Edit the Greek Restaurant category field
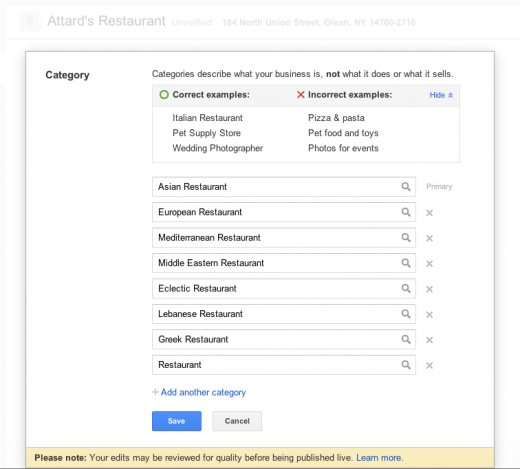This screenshot has height=469, width=520. click(284, 339)
